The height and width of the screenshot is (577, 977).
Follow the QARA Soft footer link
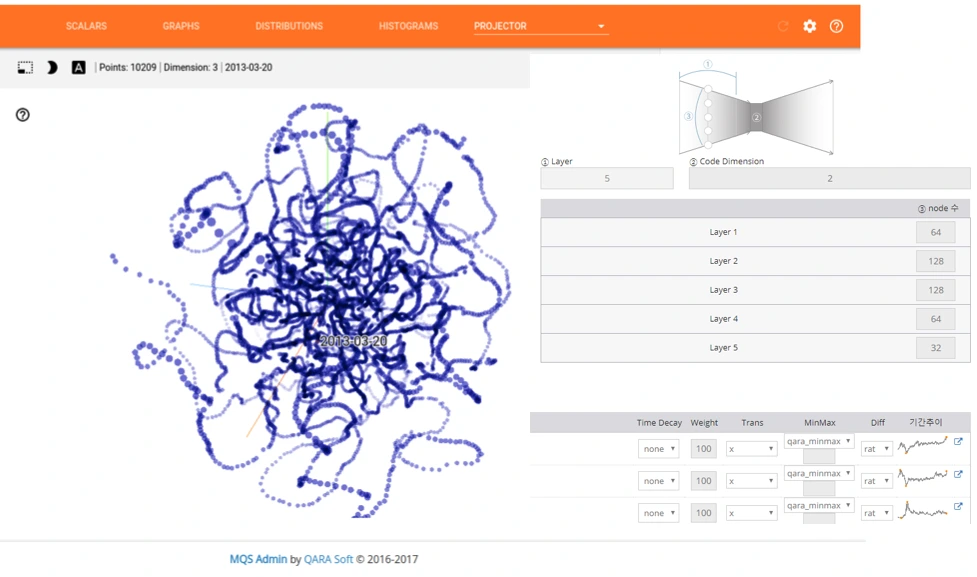point(328,560)
